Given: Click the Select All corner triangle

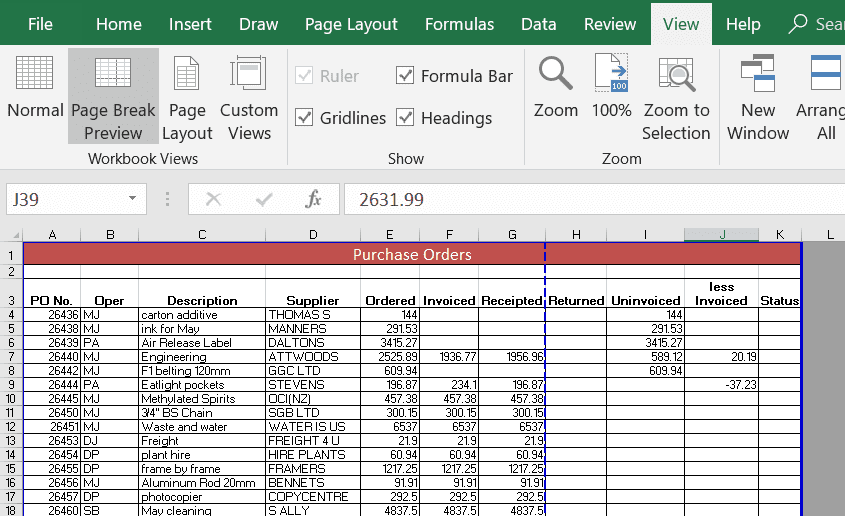Looking at the screenshot, I should click(x=16, y=235).
